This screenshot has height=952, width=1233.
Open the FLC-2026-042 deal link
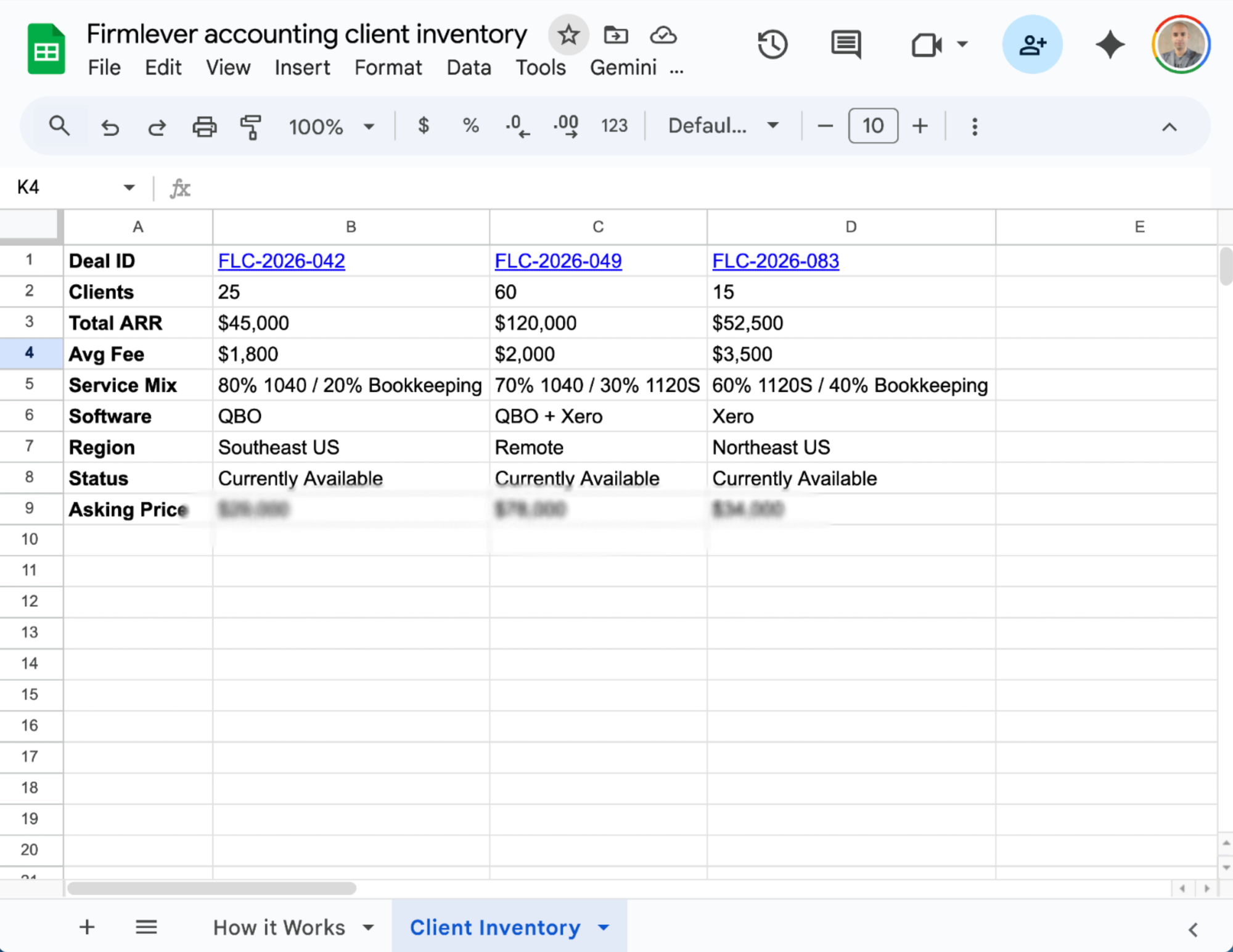[281, 261]
